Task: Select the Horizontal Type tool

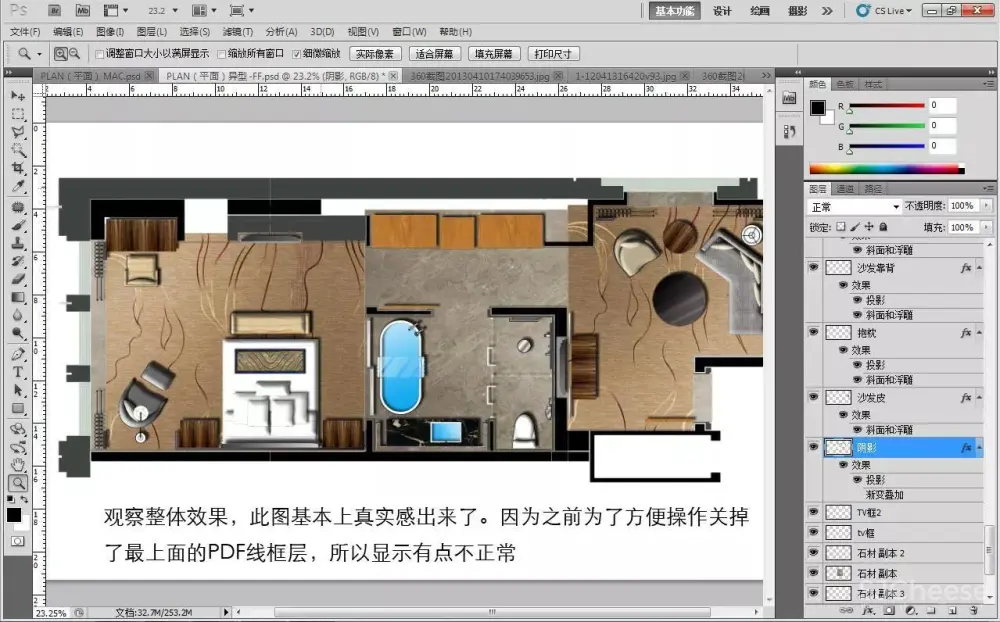Action: (18, 372)
